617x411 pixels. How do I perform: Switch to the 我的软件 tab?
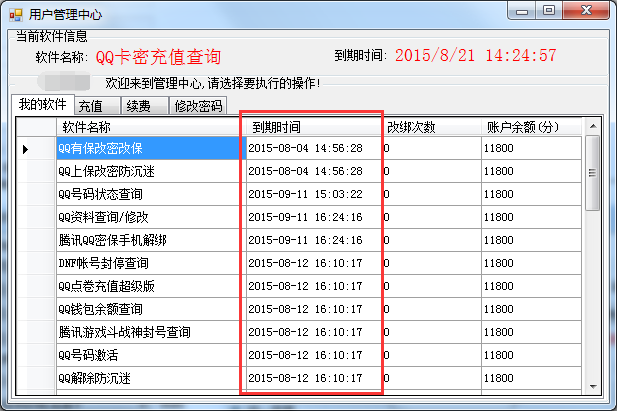(x=42, y=105)
